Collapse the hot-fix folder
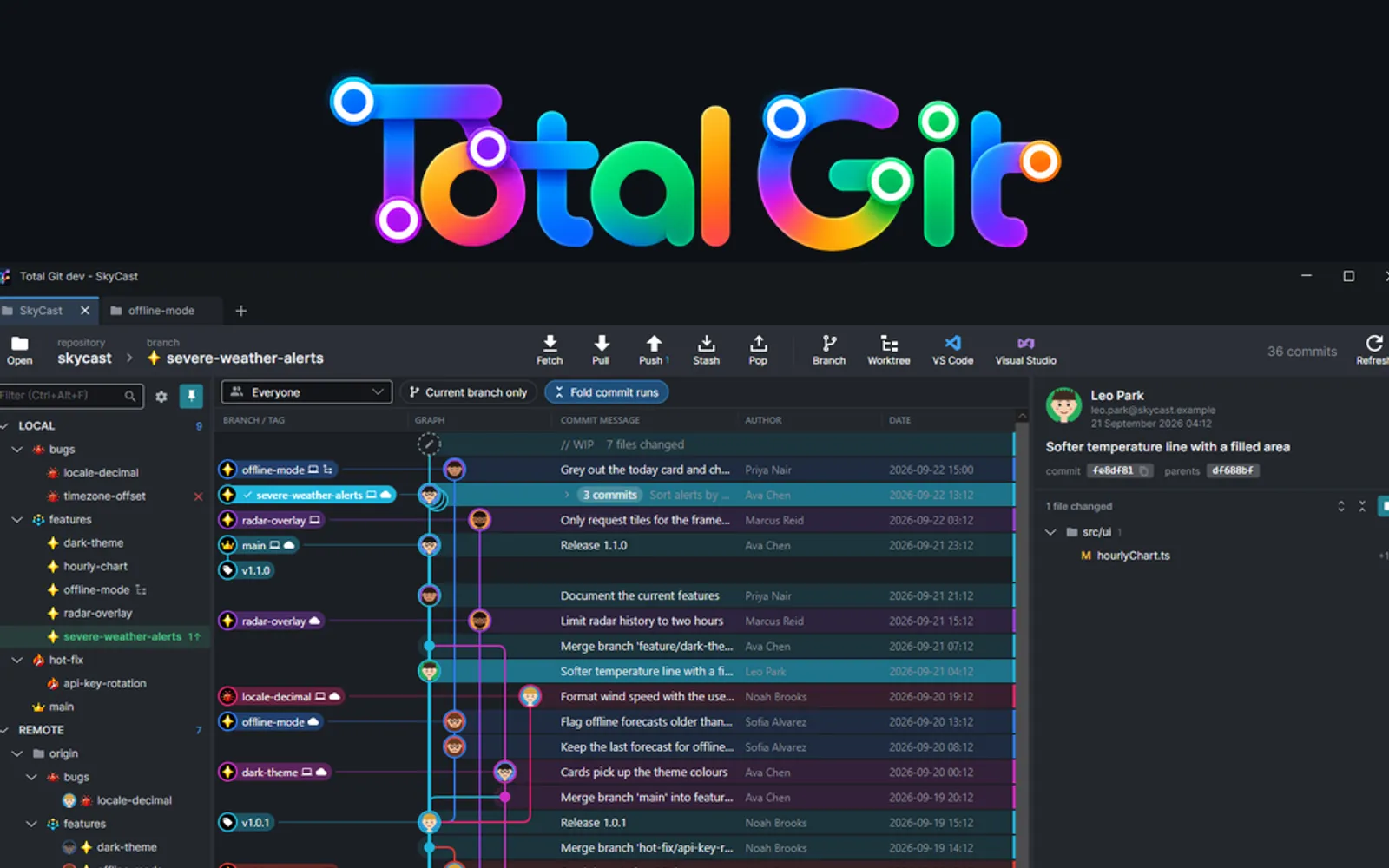 click(16, 660)
